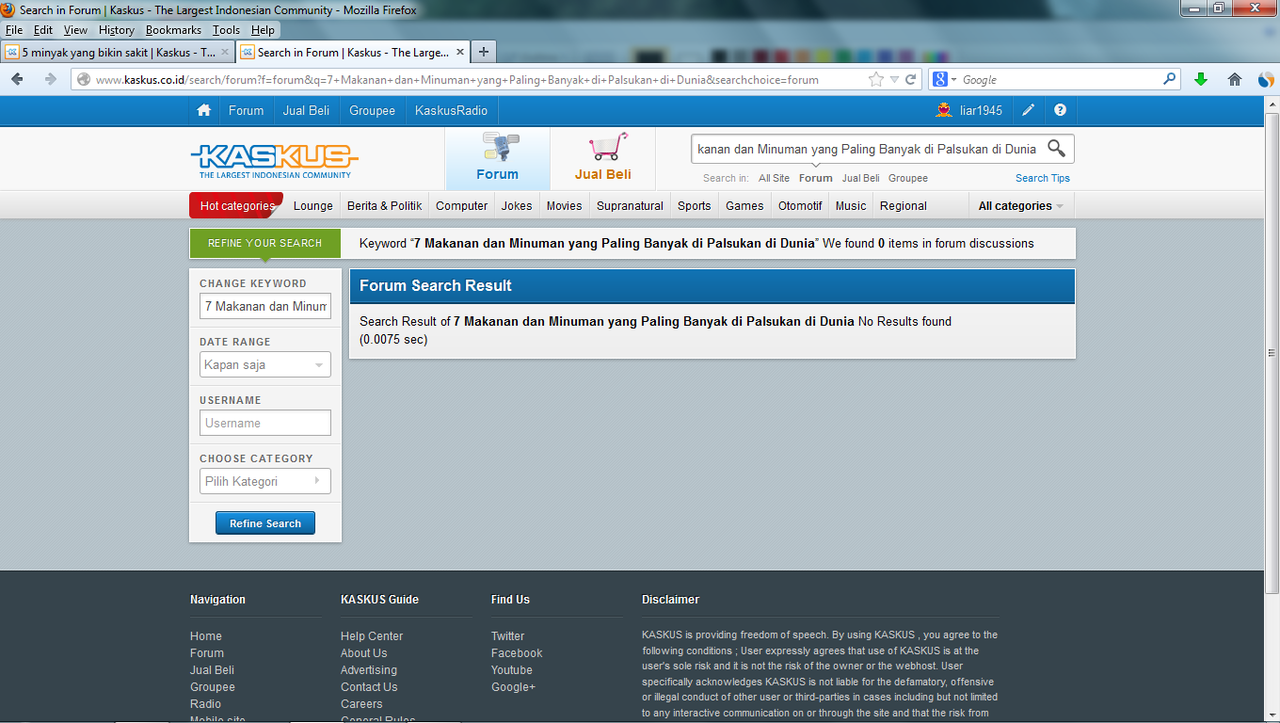Open Twitter footer link
The height and width of the screenshot is (723, 1280).
click(x=508, y=636)
